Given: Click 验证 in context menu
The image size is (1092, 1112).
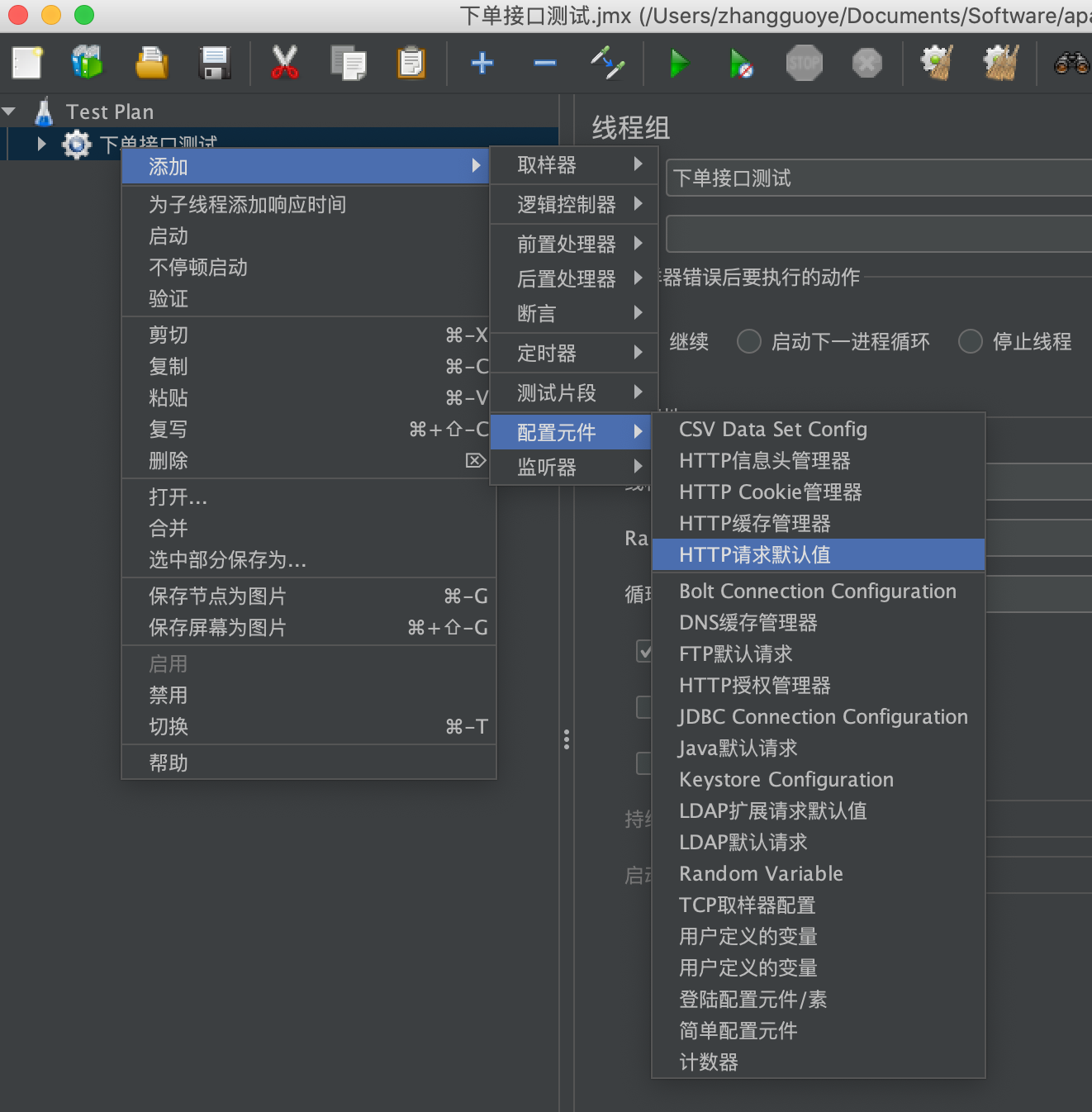Looking at the screenshot, I should coord(309,298).
